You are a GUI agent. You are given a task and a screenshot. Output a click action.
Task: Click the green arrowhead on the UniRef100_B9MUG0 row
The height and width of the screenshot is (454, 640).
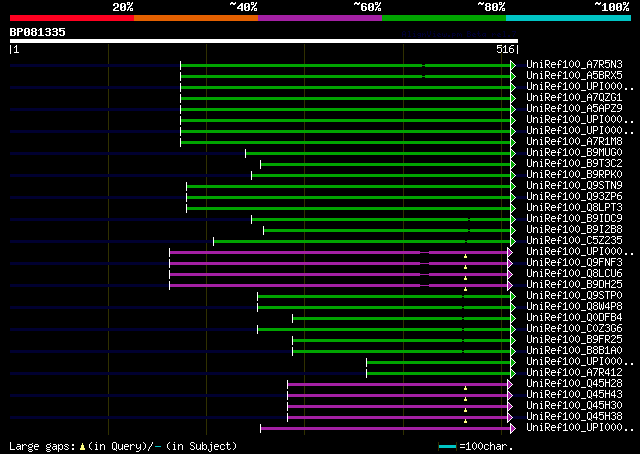tap(513, 154)
